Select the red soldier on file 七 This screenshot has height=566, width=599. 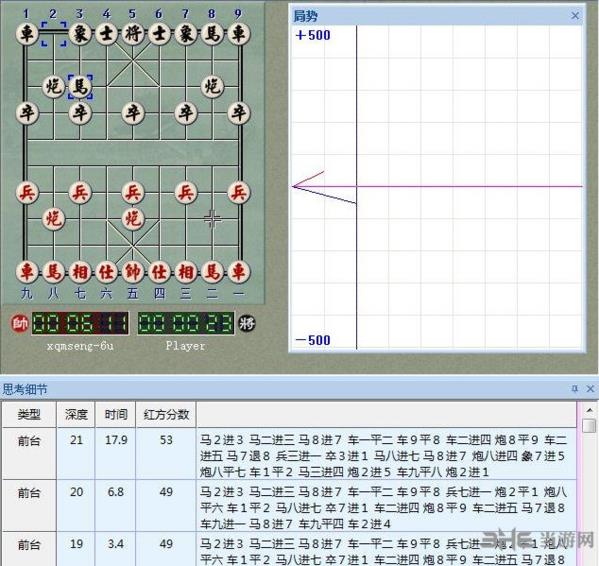click(x=80, y=192)
